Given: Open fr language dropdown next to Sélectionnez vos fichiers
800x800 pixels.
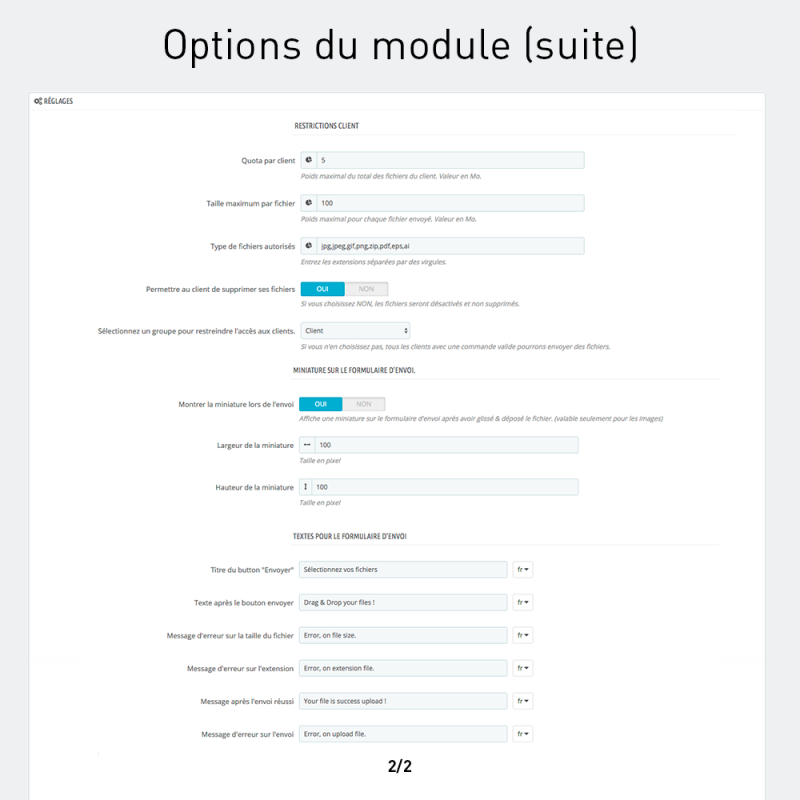Looking at the screenshot, I should point(521,569).
